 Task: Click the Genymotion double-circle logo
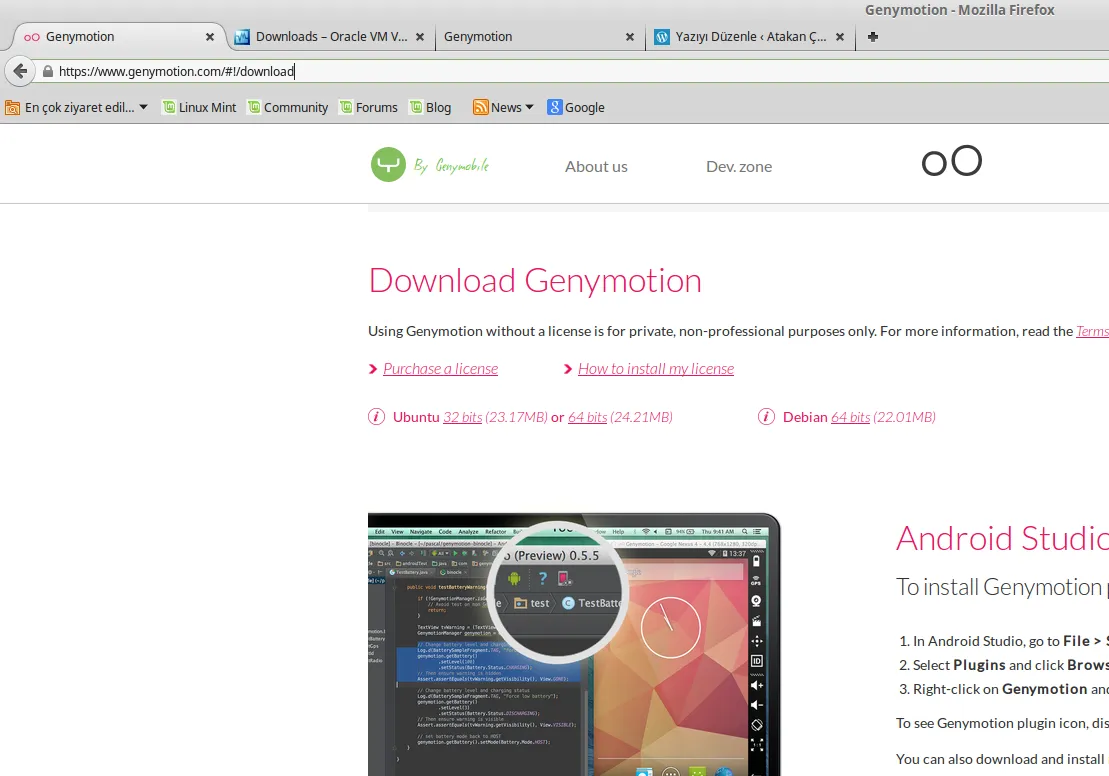tap(952, 161)
